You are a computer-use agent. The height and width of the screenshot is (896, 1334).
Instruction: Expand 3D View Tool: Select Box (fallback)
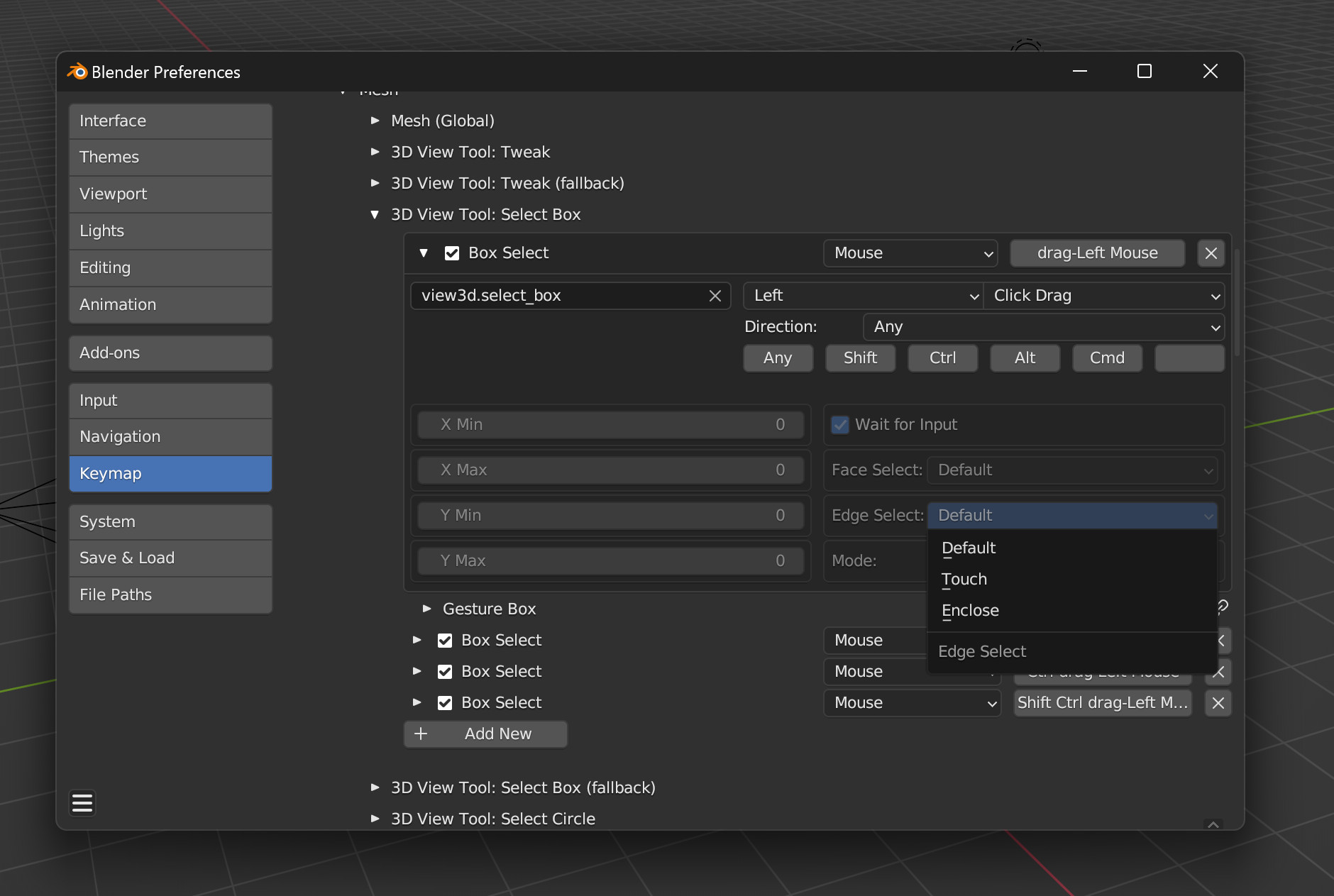[x=375, y=788]
